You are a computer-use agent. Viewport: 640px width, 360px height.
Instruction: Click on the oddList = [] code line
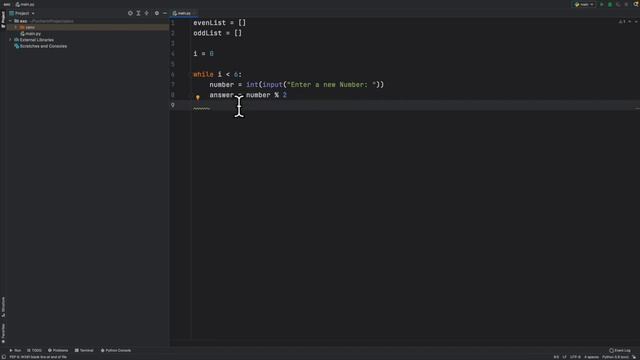tap(218, 33)
